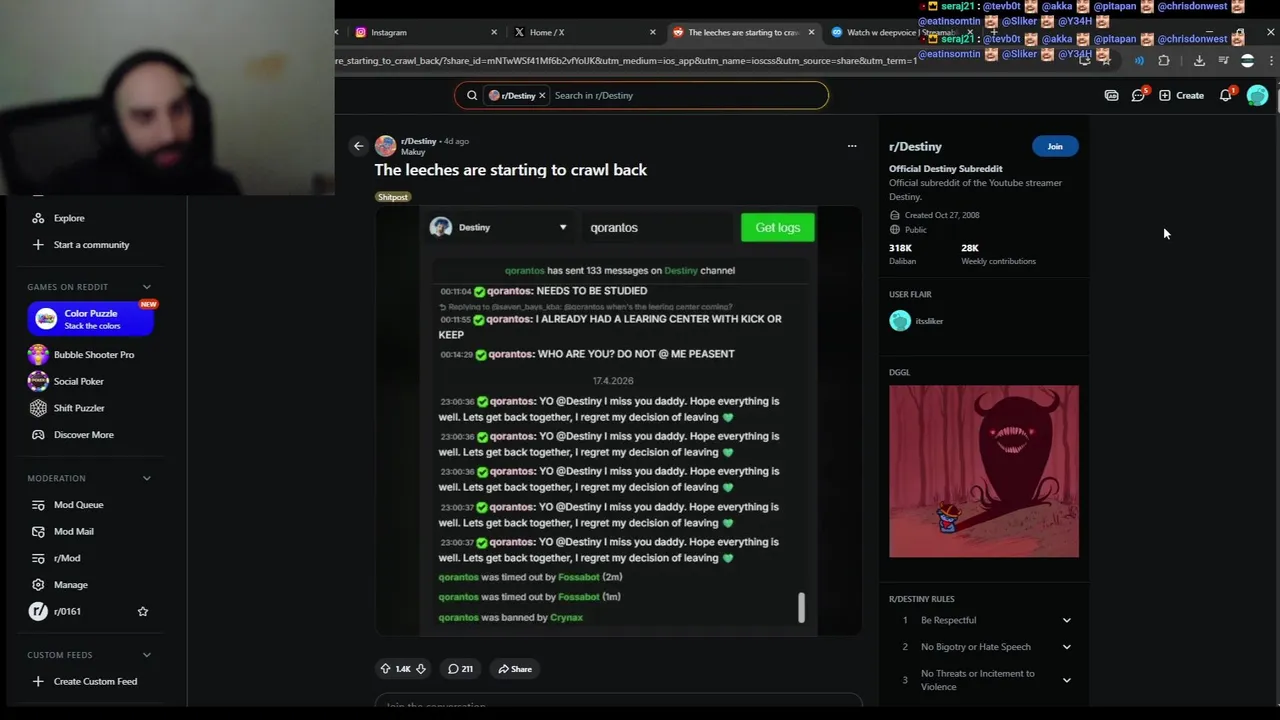Collapse the Moderation section

pos(146,478)
